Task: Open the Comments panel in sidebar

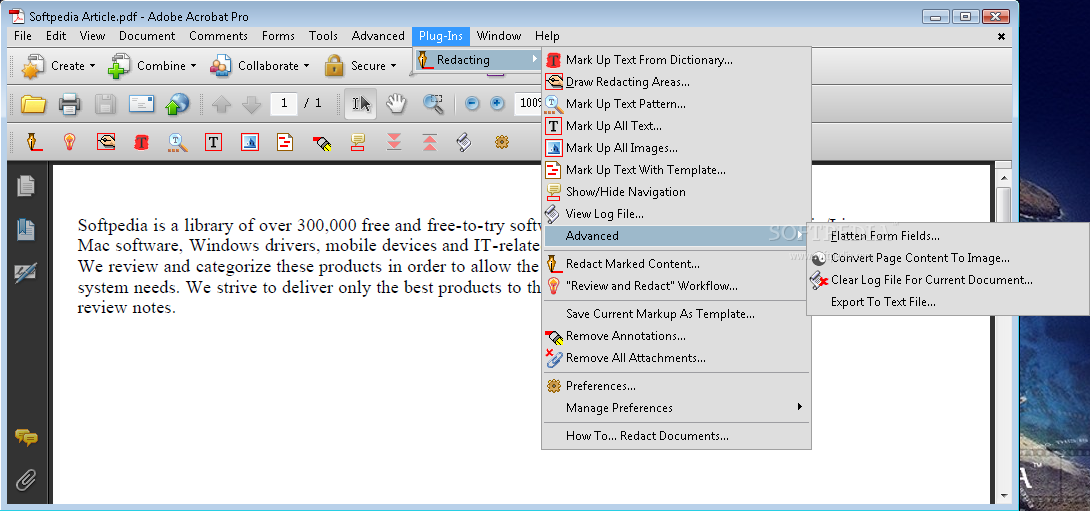Action: tap(26, 437)
